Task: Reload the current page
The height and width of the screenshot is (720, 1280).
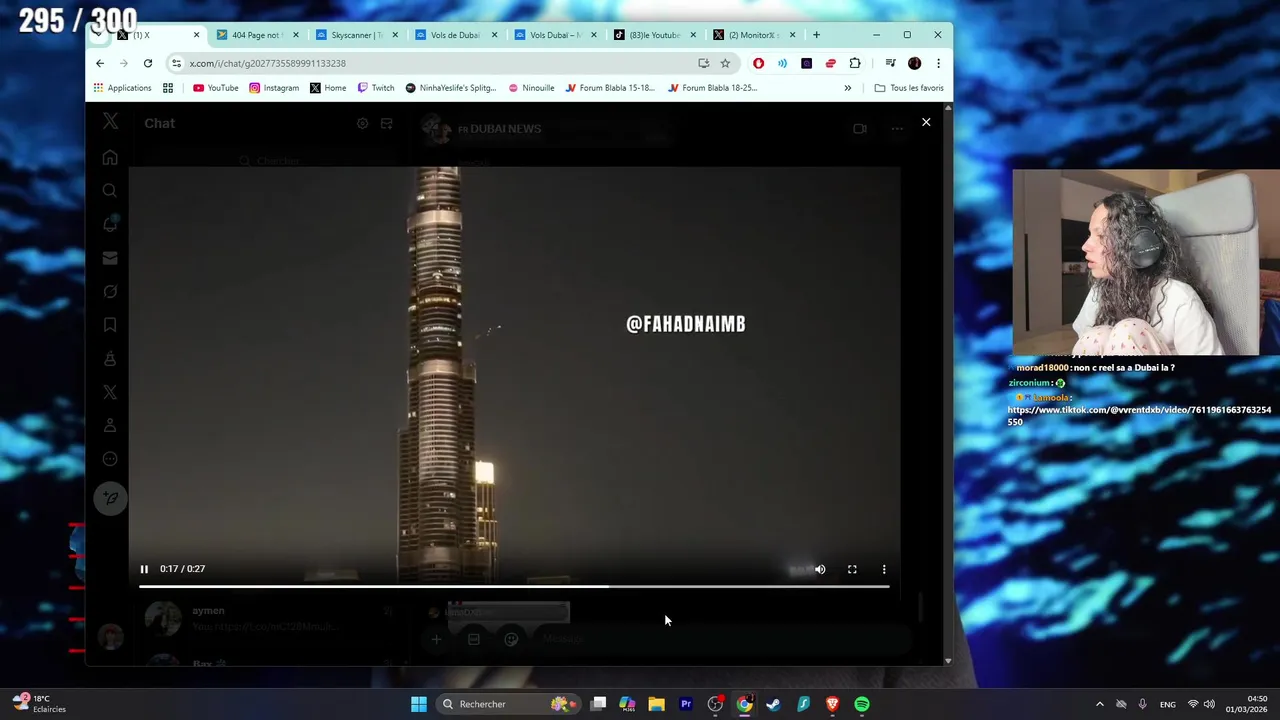Action: tap(147, 63)
